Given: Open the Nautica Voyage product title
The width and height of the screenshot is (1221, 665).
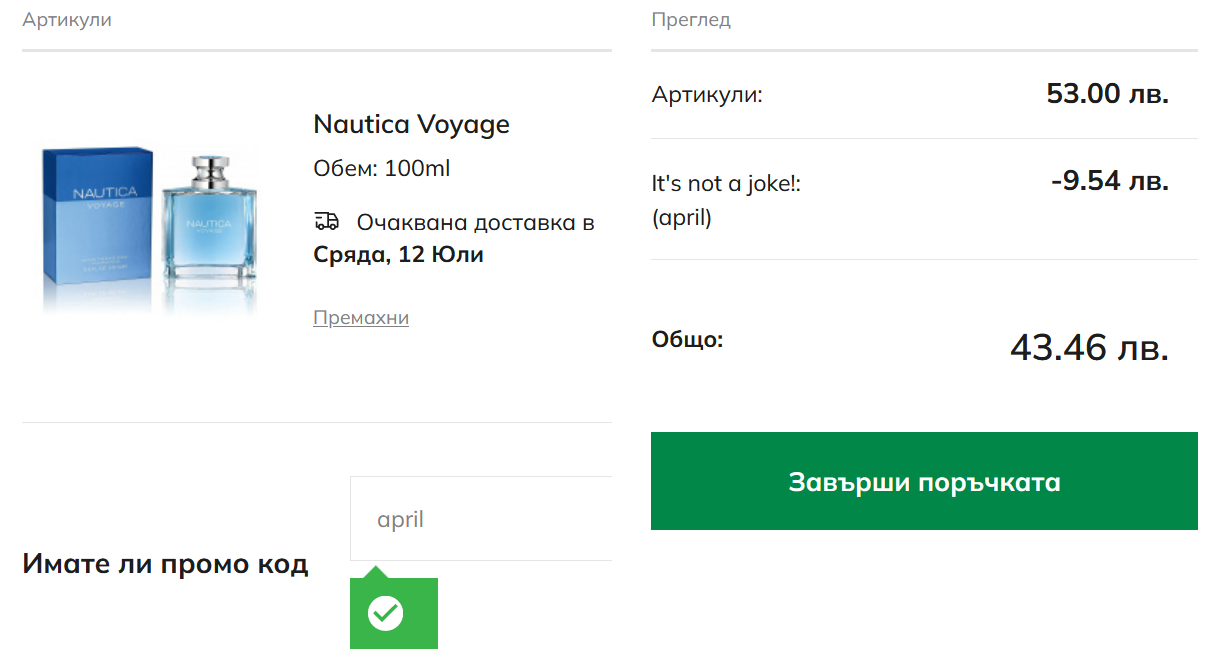Looking at the screenshot, I should 411,124.
